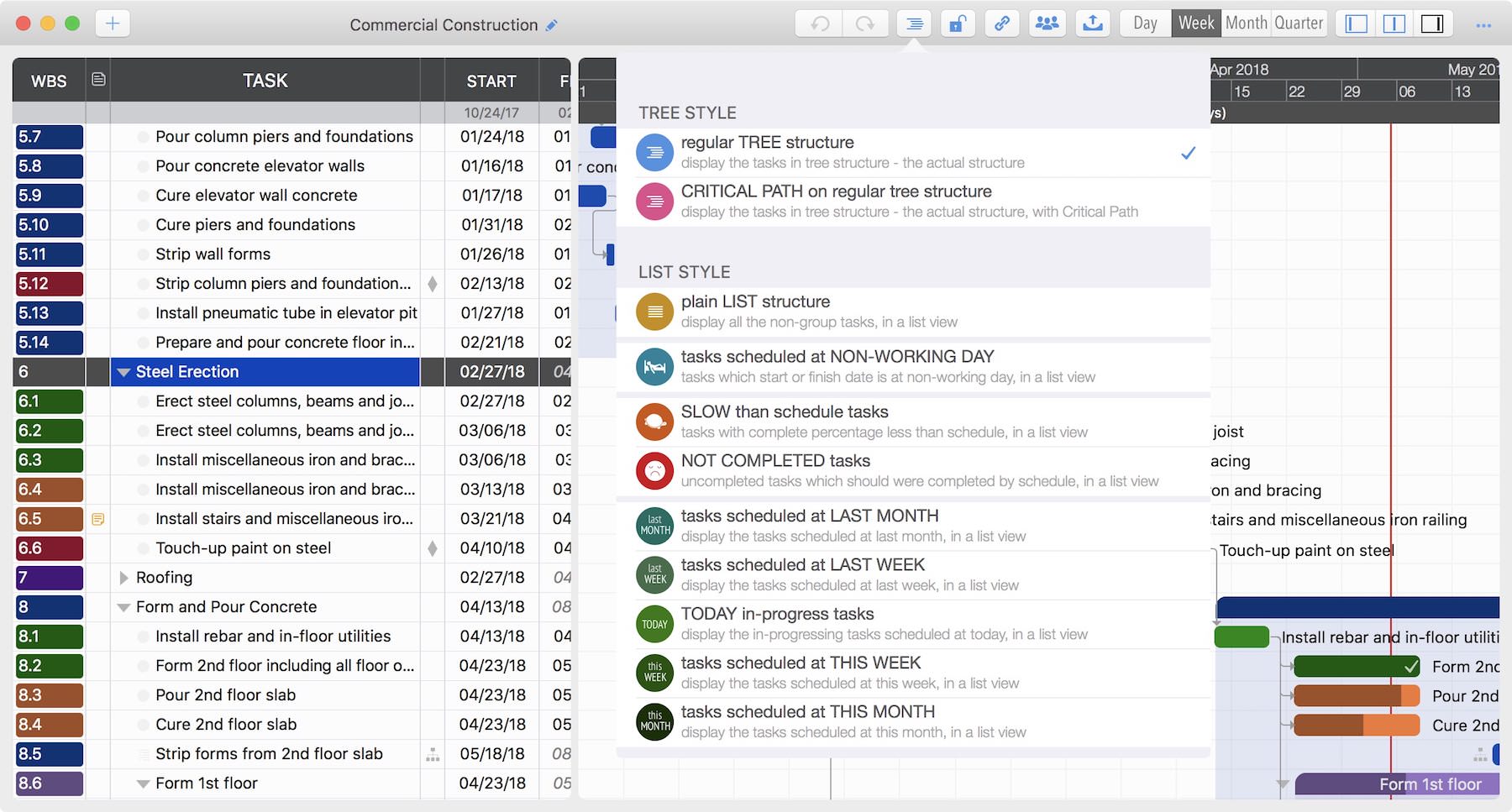Collapse the Steel Erection group
The width and height of the screenshot is (1512, 812).
pyautogui.click(x=123, y=372)
